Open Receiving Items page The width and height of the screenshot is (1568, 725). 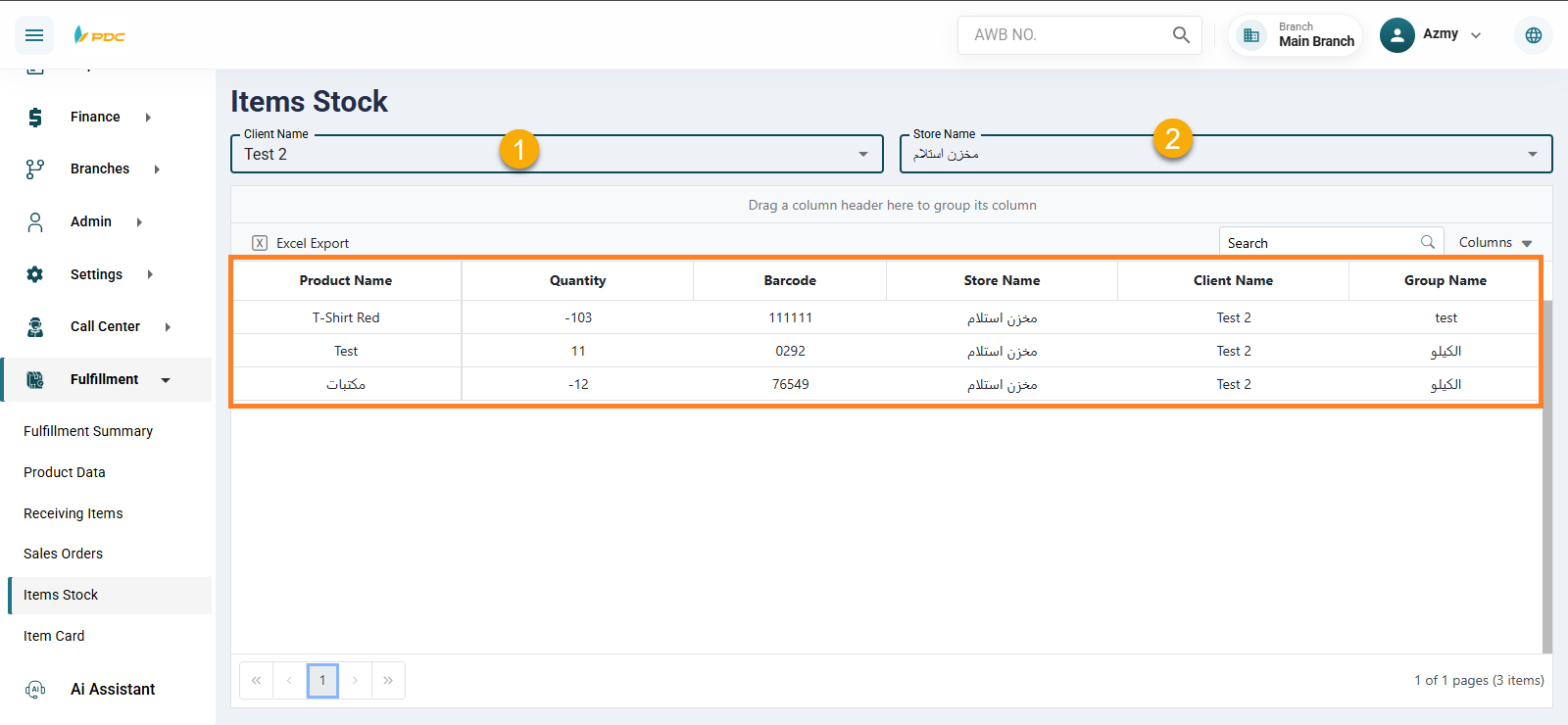click(x=73, y=513)
